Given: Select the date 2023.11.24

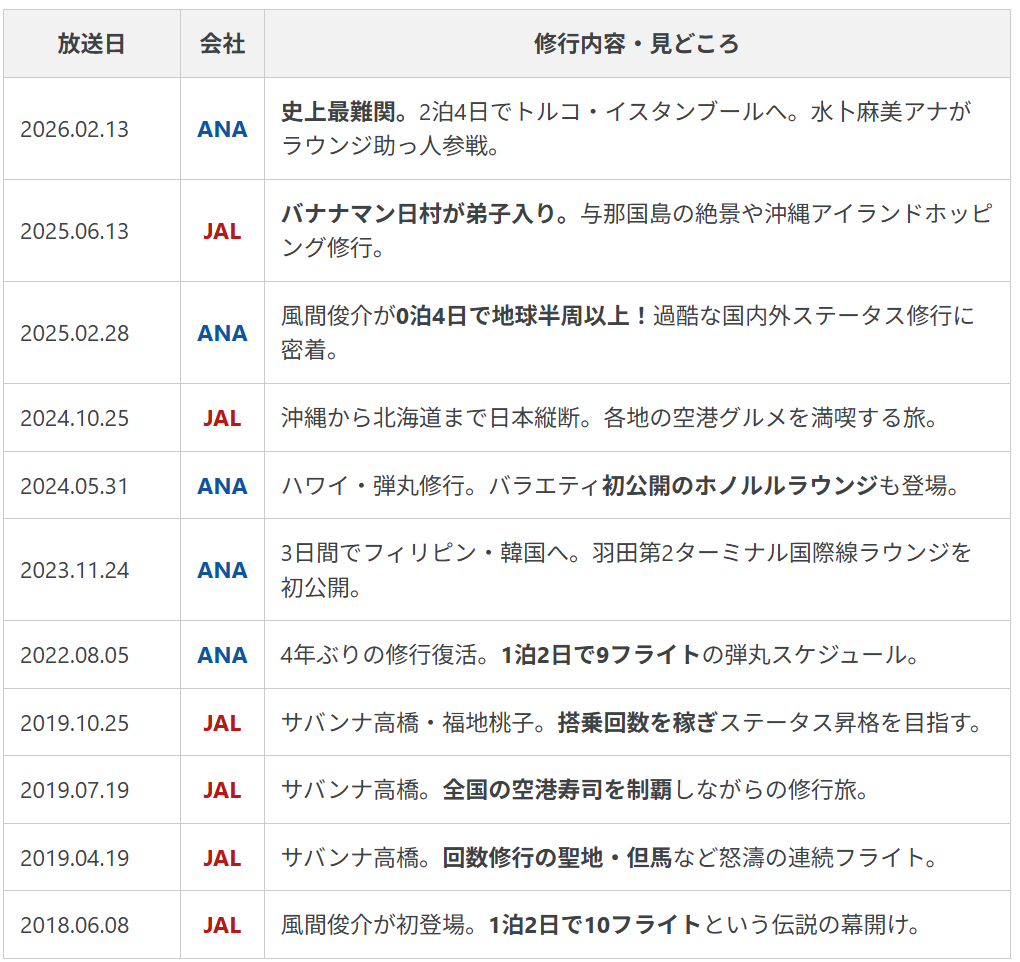Looking at the screenshot, I should [75, 570].
